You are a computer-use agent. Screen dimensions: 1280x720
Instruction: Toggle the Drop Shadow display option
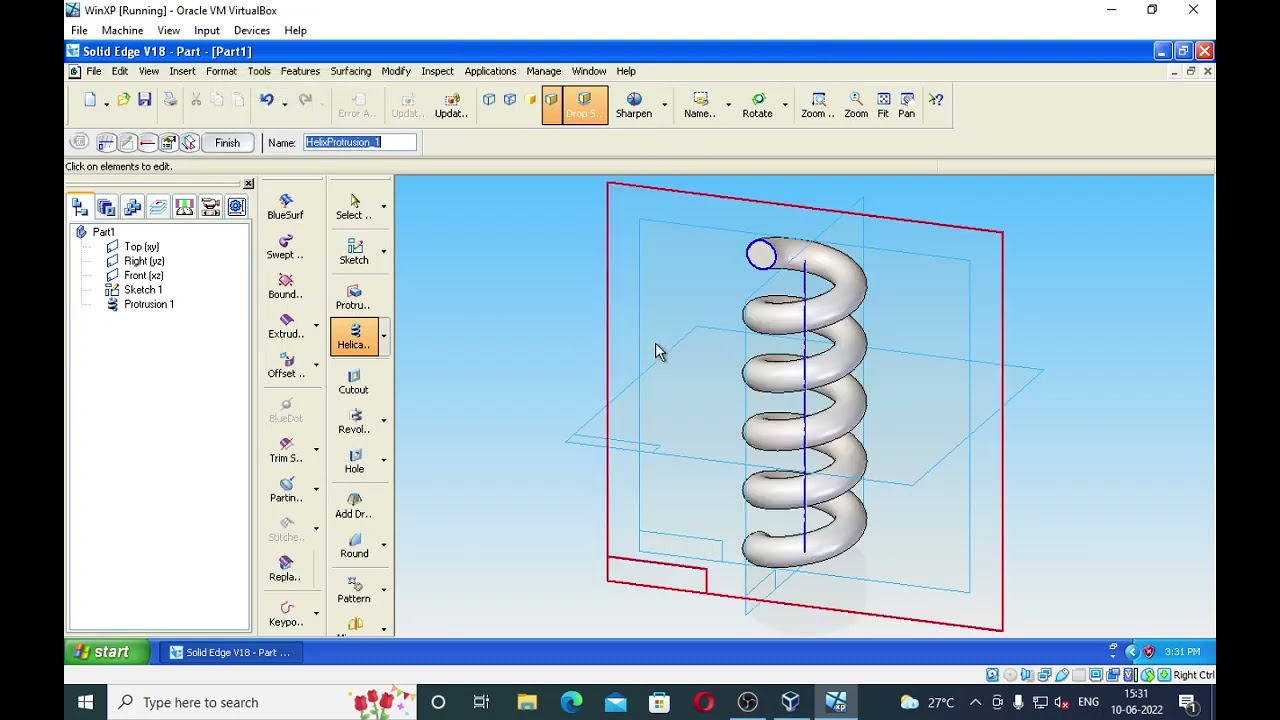click(x=585, y=105)
